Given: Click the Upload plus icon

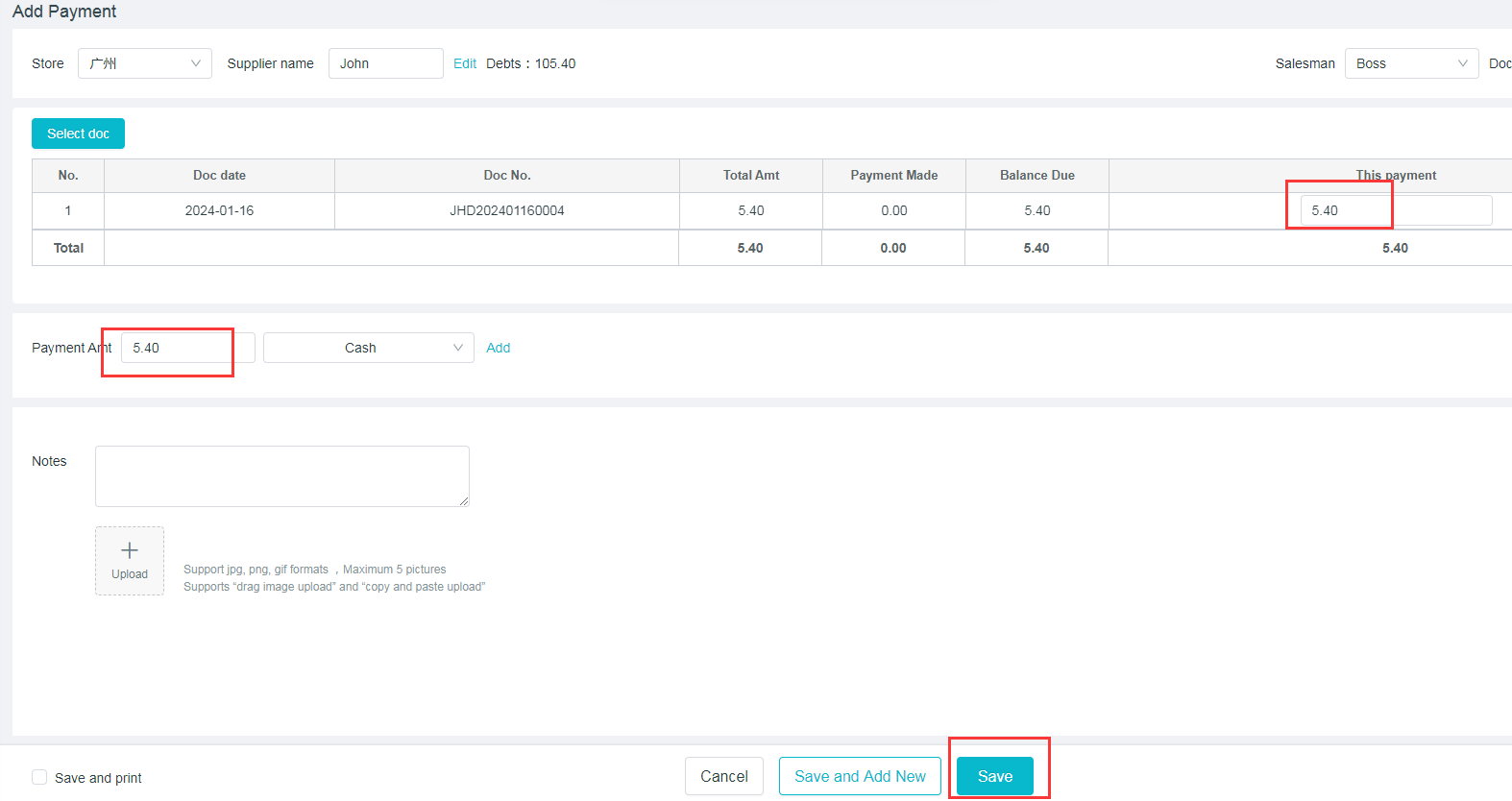Looking at the screenshot, I should [130, 550].
